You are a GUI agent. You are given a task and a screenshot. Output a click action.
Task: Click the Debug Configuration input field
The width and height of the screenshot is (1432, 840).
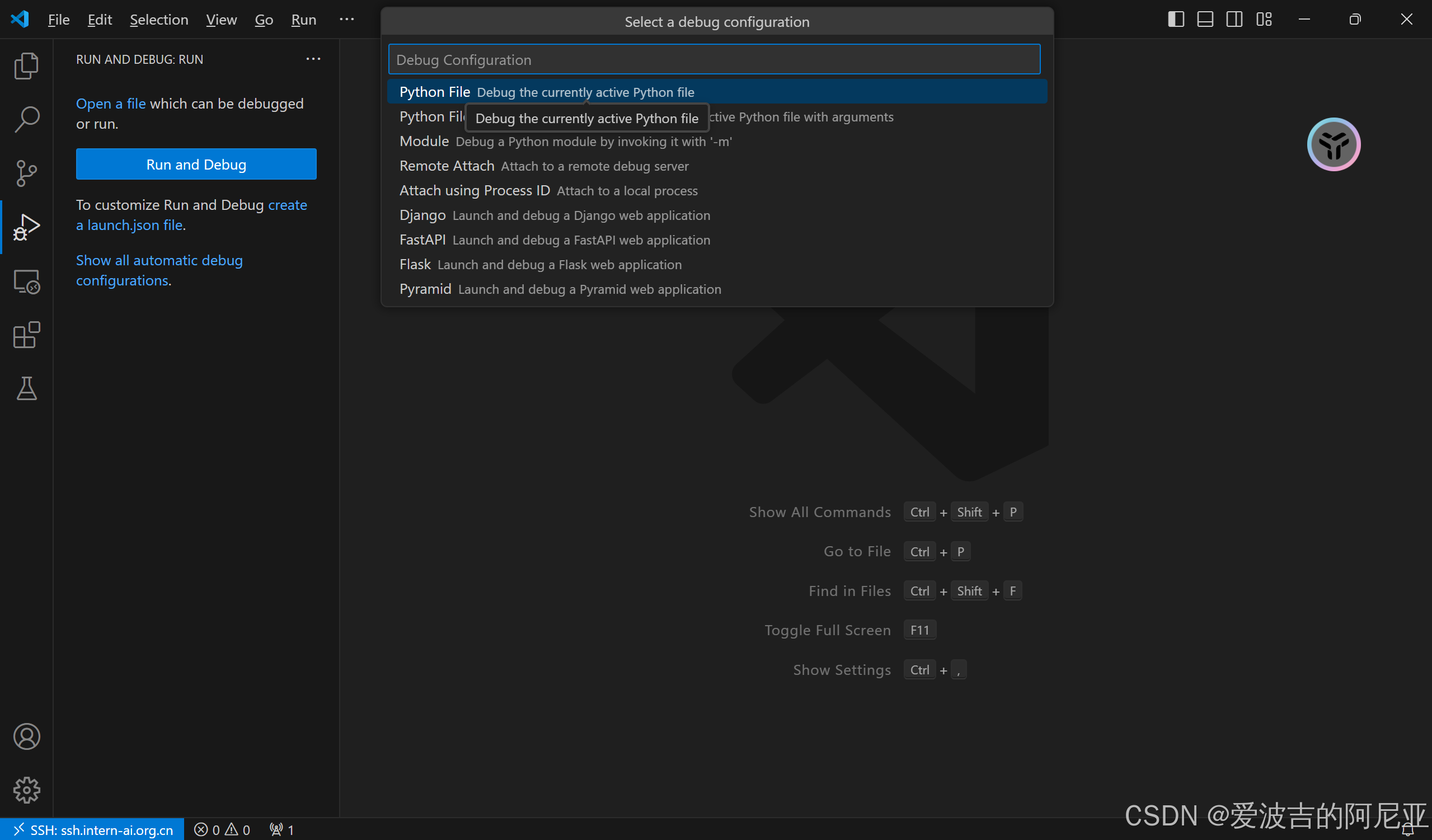[x=713, y=60]
